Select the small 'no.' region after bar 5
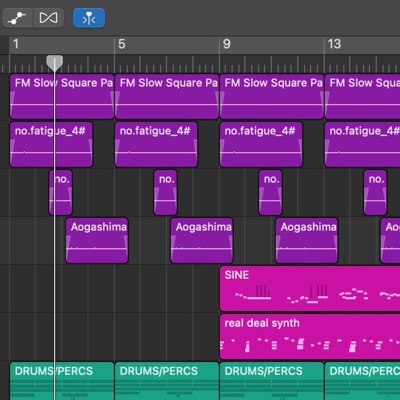The image size is (400, 400). pyautogui.click(x=165, y=193)
